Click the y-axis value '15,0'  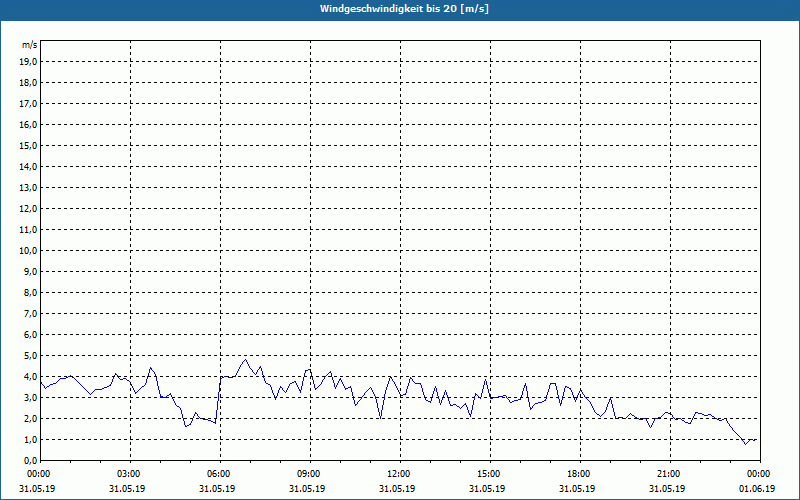[x=28, y=145]
